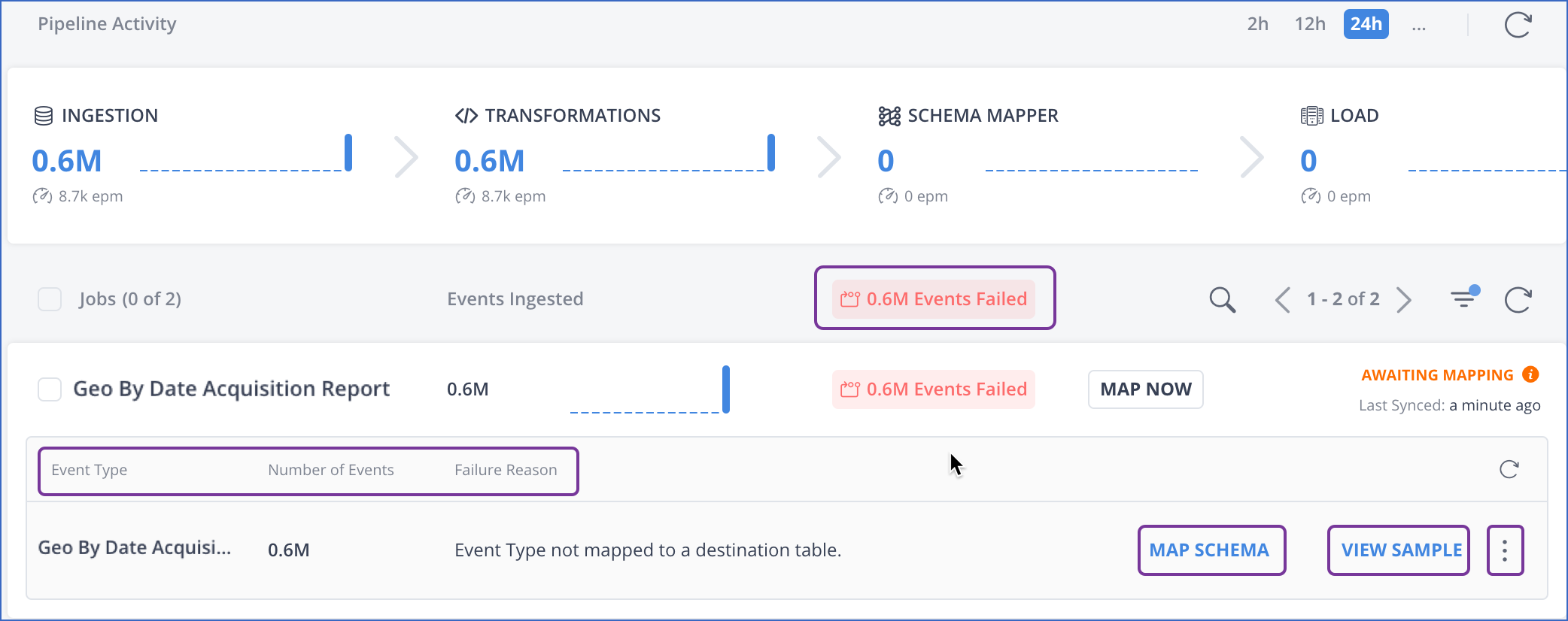Click chevron between Transformations and Schema Mapper
Image resolution: width=1568 pixels, height=621 pixels.
click(829, 157)
